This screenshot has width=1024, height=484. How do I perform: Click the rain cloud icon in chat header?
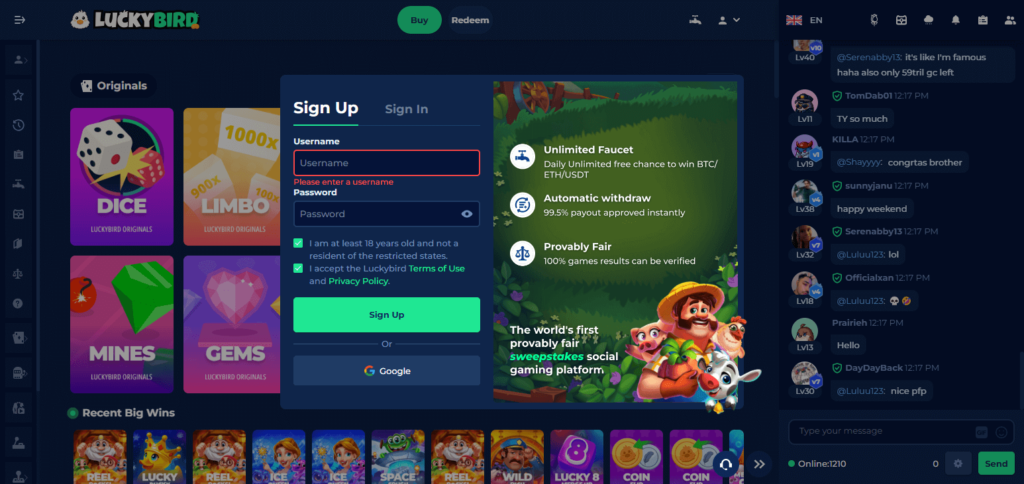pos(929,20)
